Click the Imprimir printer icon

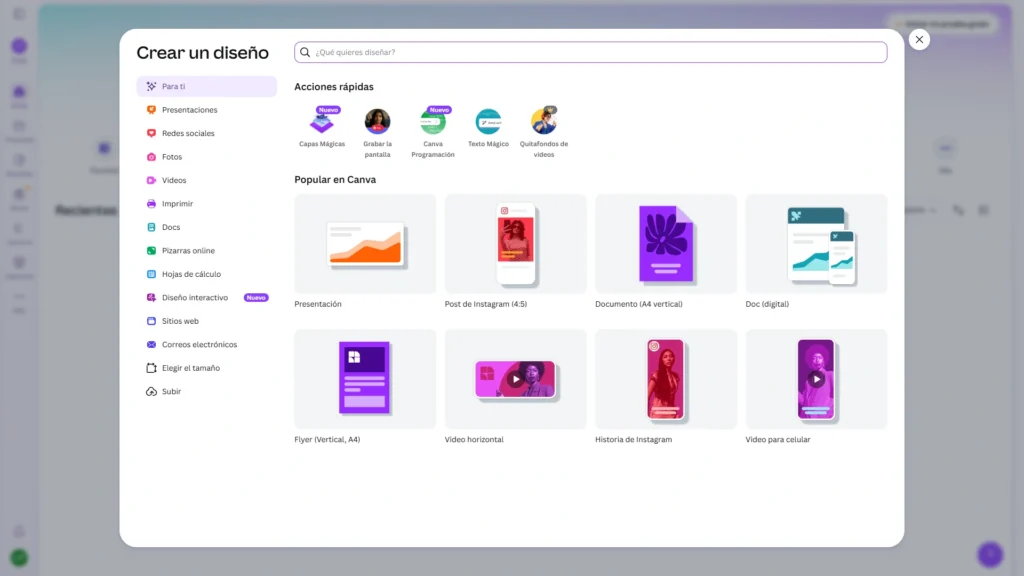[x=152, y=204]
